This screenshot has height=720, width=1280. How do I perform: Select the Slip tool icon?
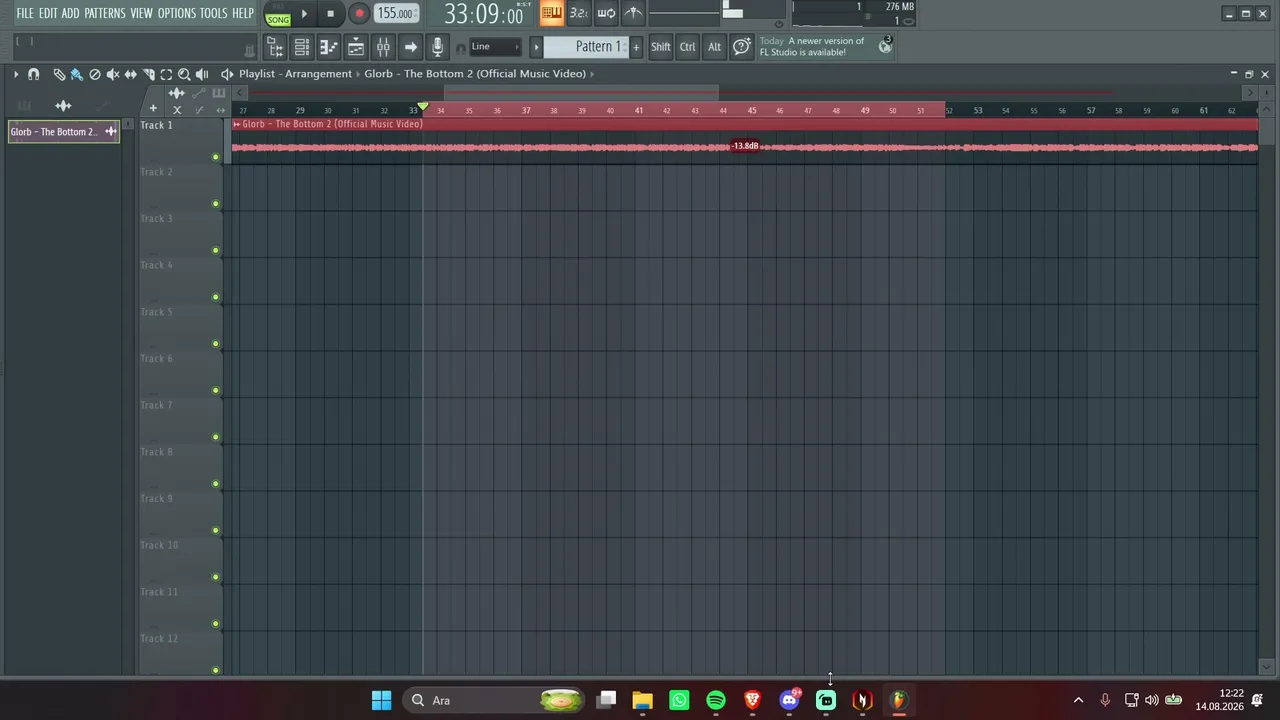tap(131, 74)
